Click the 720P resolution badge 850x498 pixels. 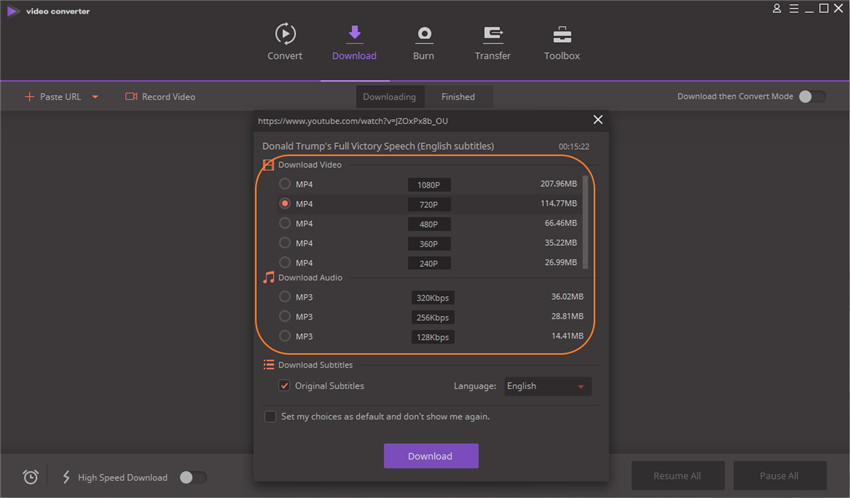click(x=429, y=204)
